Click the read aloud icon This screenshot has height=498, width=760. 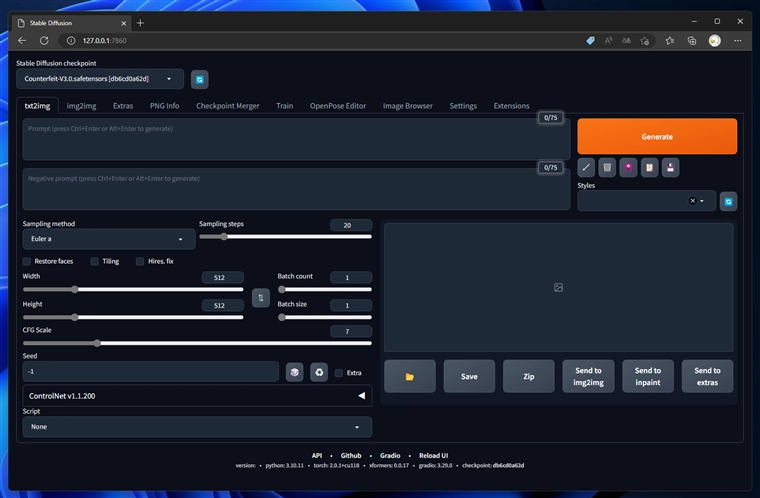[608, 41]
